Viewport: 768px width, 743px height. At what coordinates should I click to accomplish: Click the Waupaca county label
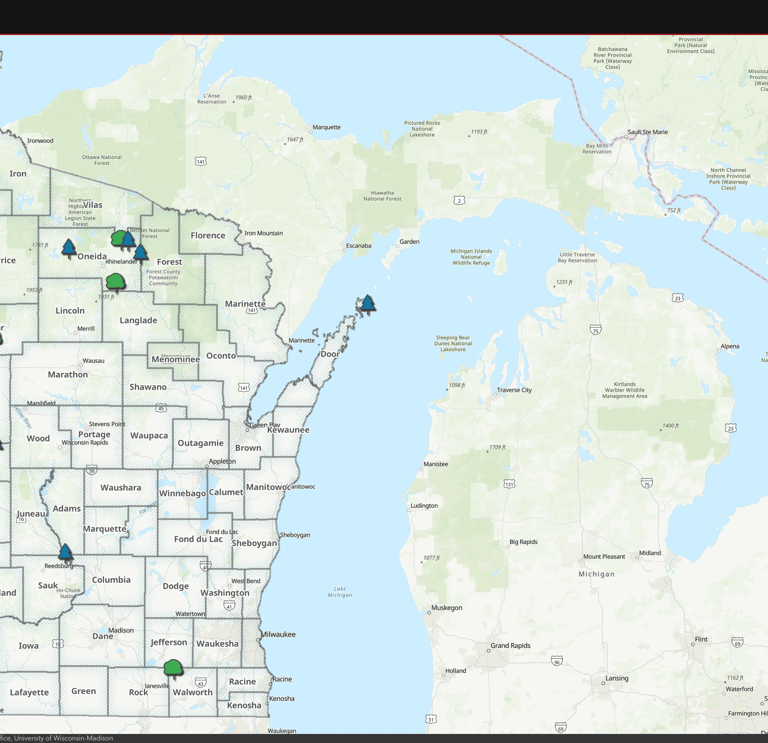(149, 435)
